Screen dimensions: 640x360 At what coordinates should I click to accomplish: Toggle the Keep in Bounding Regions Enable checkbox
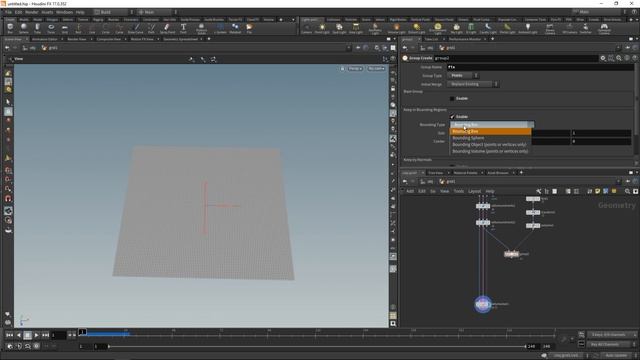pos(452,117)
